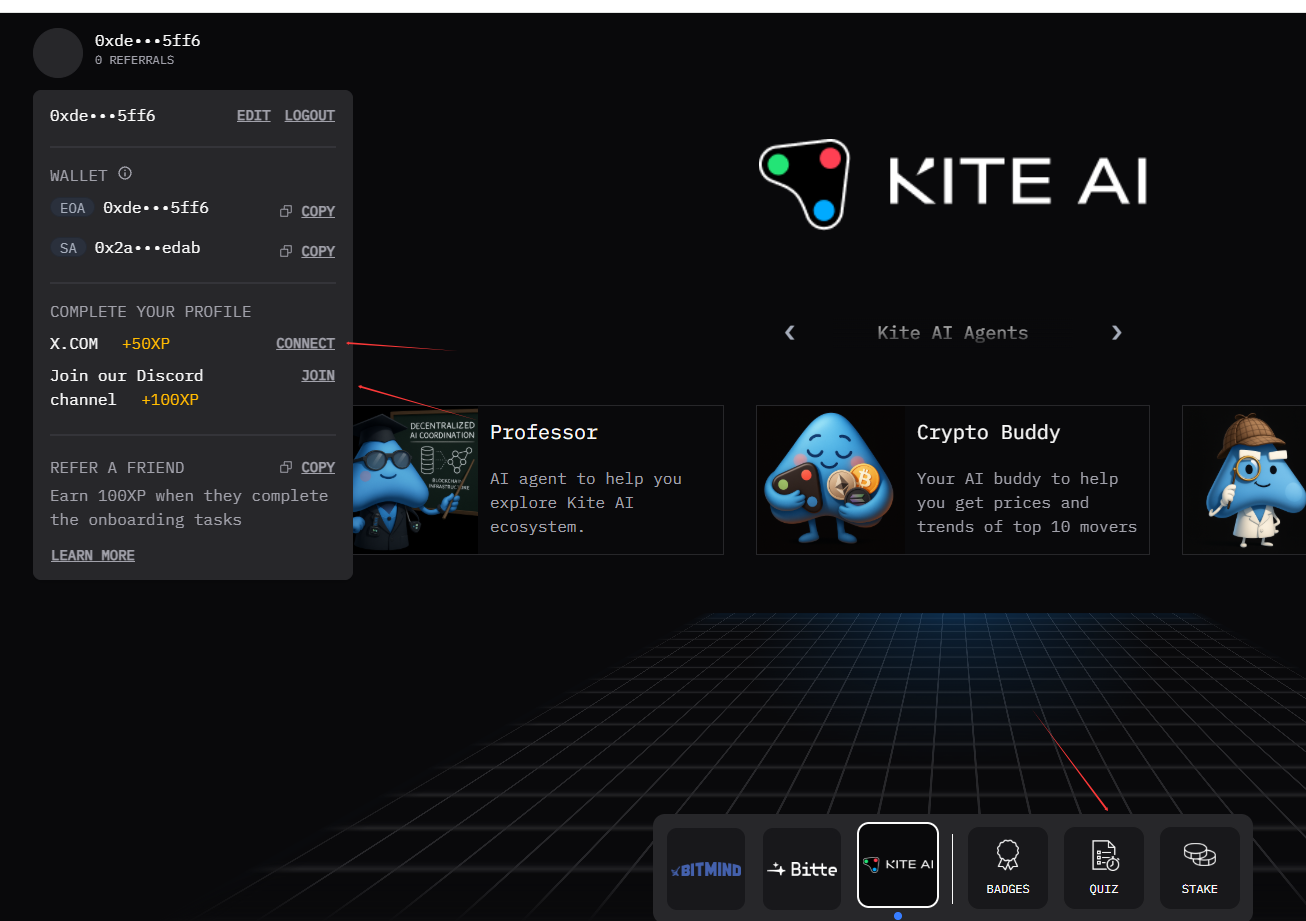Select the Crypto Buddy agent card
Screen dimensions: 1306x921
[952, 480]
